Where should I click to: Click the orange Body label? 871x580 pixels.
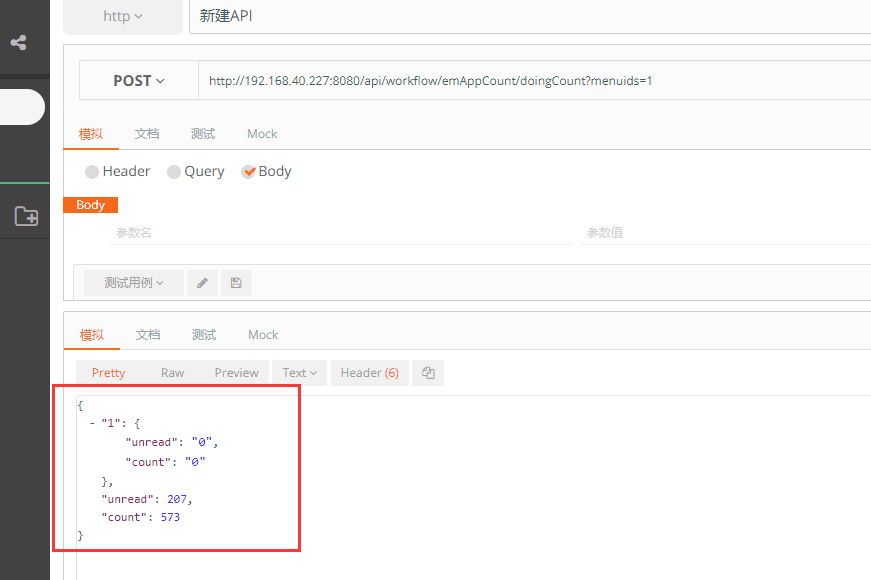91,205
